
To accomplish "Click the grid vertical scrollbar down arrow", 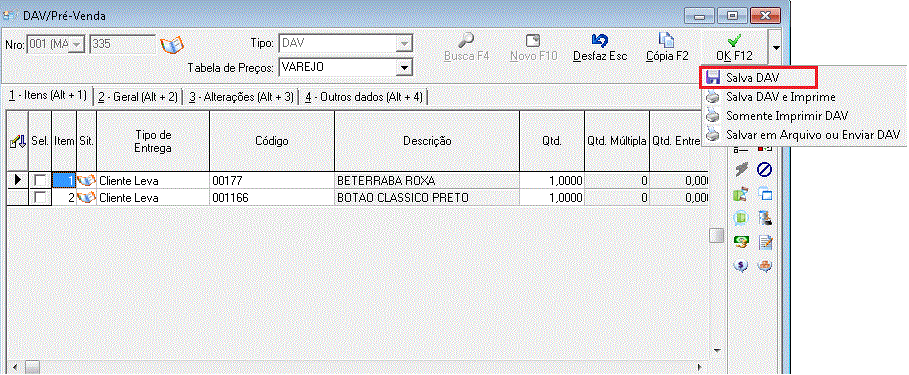I will 718,351.
